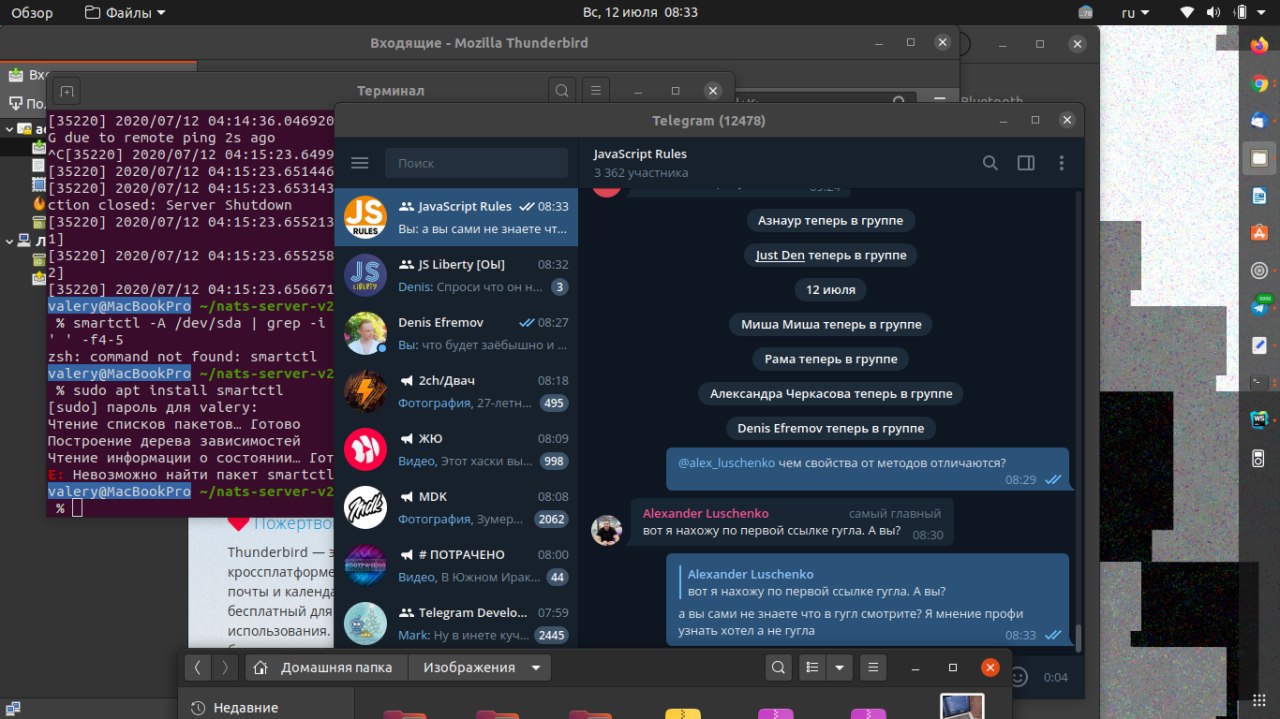Click the JavaScript Rules chat header title
The width and height of the screenshot is (1280, 719).
(640, 154)
